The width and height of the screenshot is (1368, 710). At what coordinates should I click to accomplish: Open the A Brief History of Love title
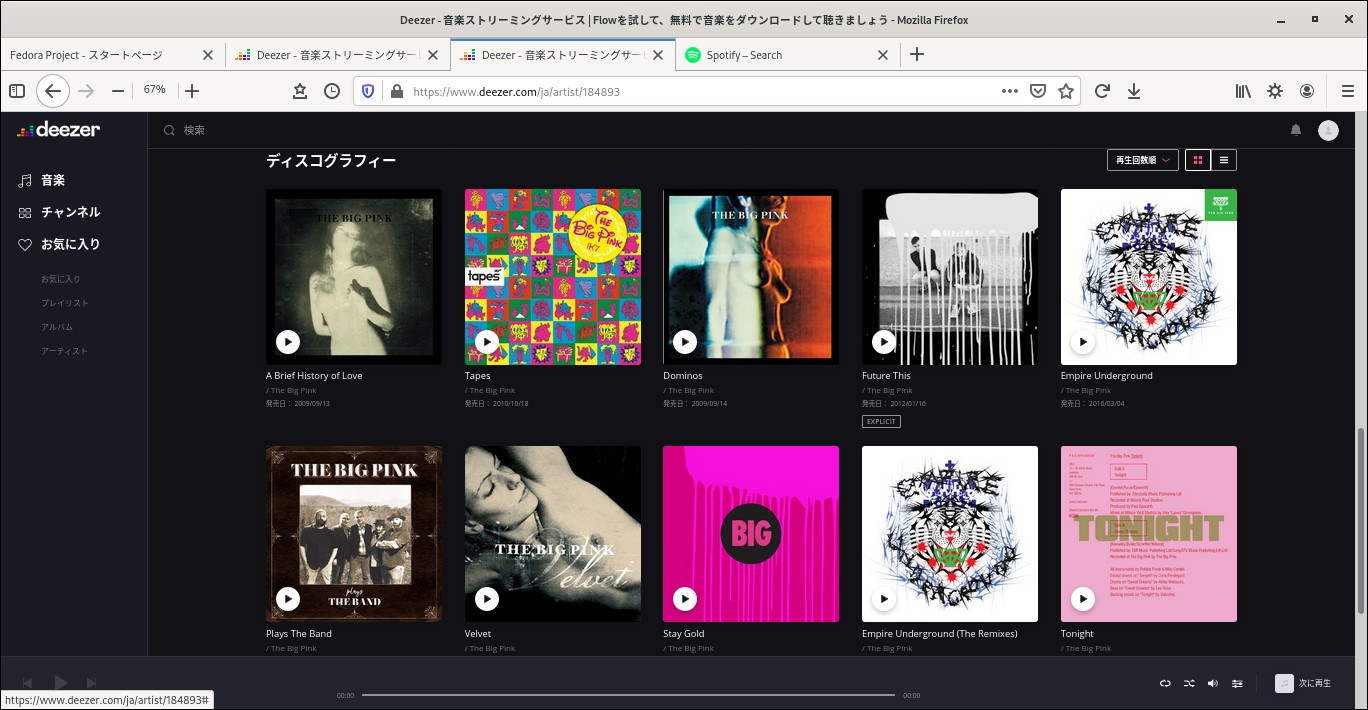click(314, 376)
